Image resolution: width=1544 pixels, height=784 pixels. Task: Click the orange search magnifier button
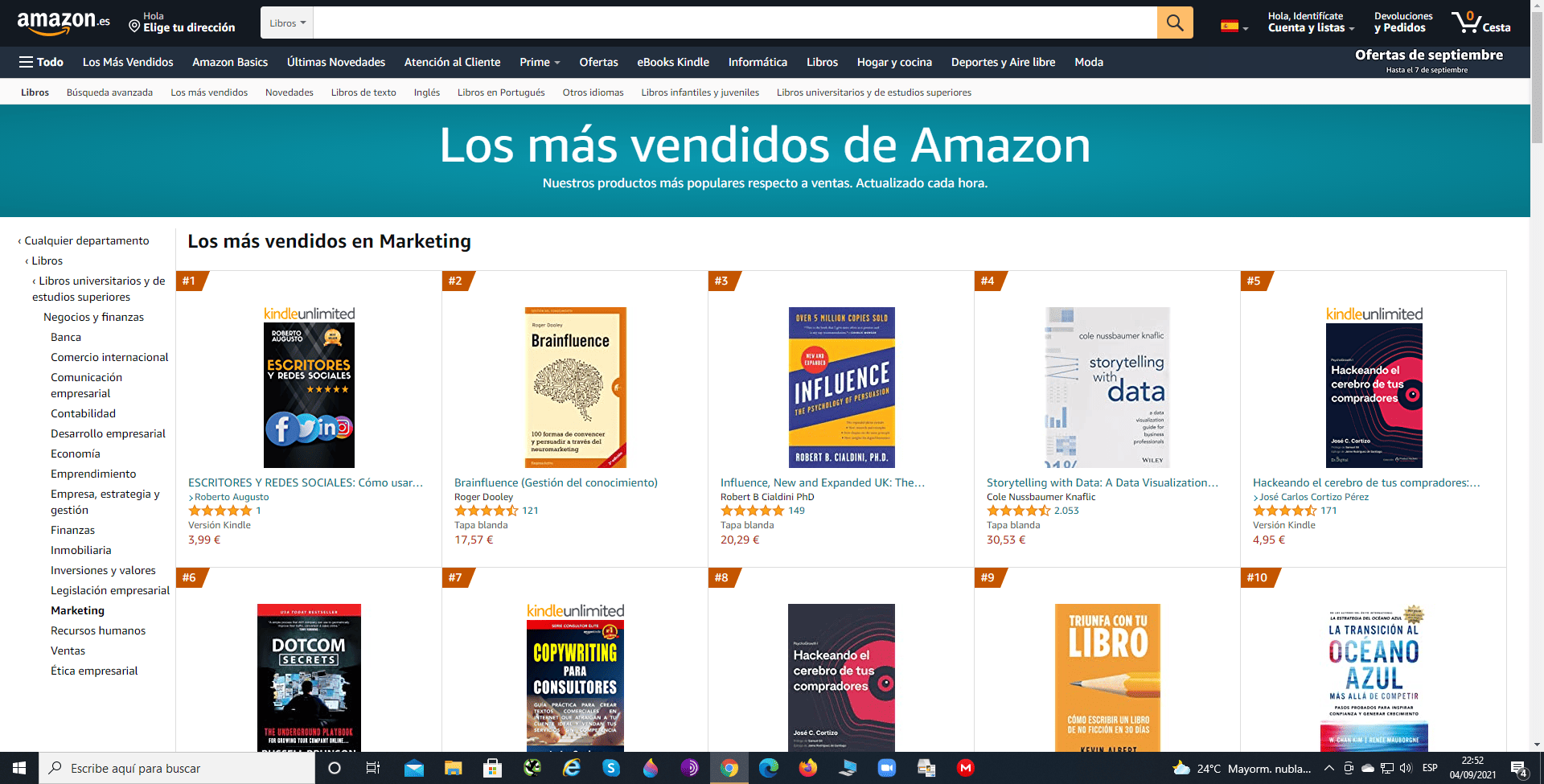click(1175, 23)
